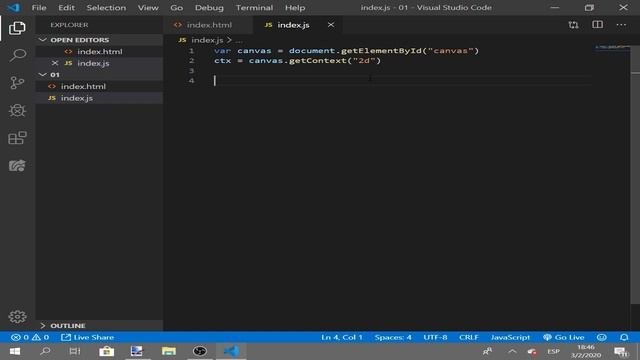Open Task View in the taskbar

[x=75, y=351]
